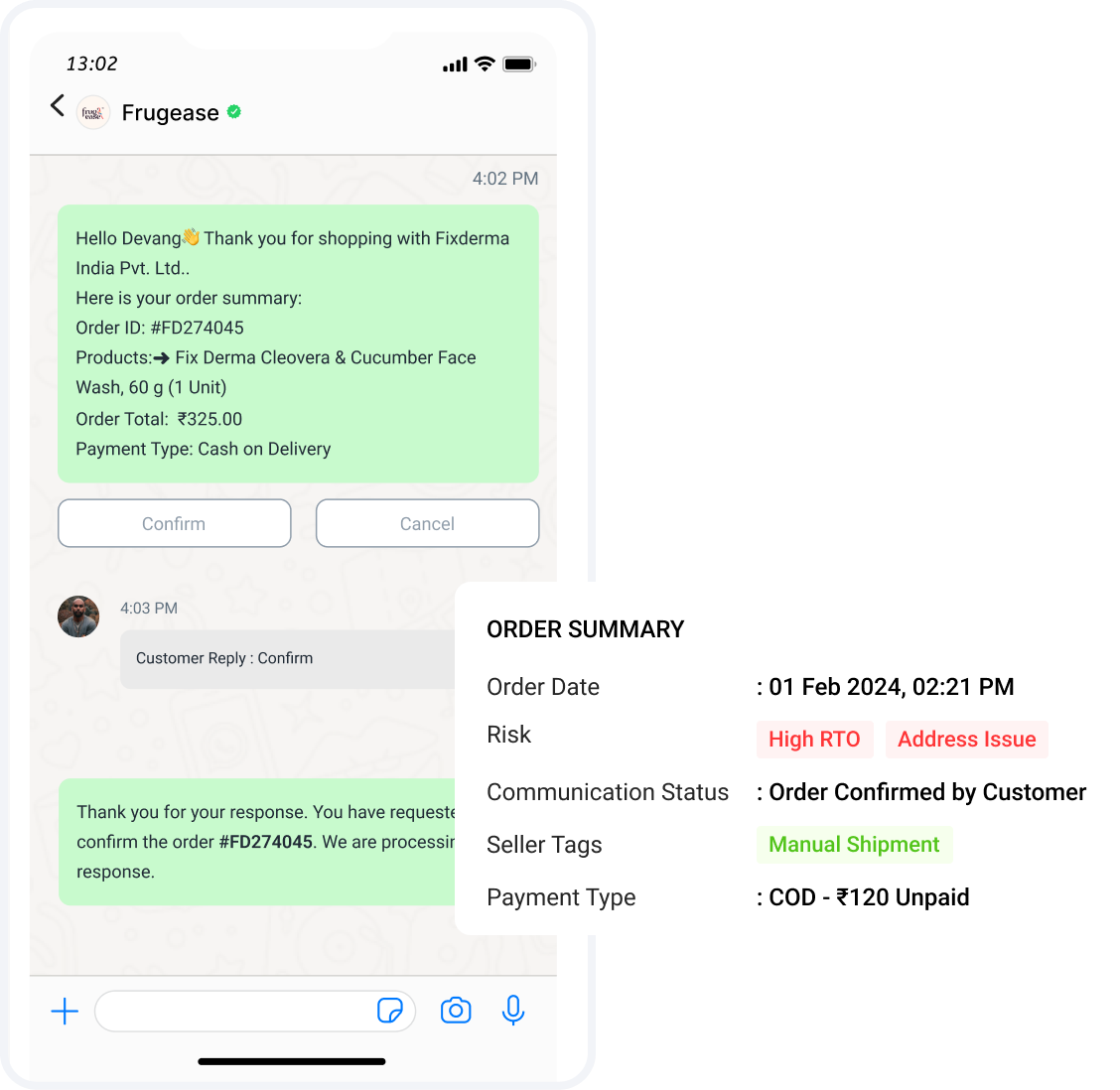Tap the microphone voice message icon
Screen dimensions: 1120x1090
pos(513,1010)
